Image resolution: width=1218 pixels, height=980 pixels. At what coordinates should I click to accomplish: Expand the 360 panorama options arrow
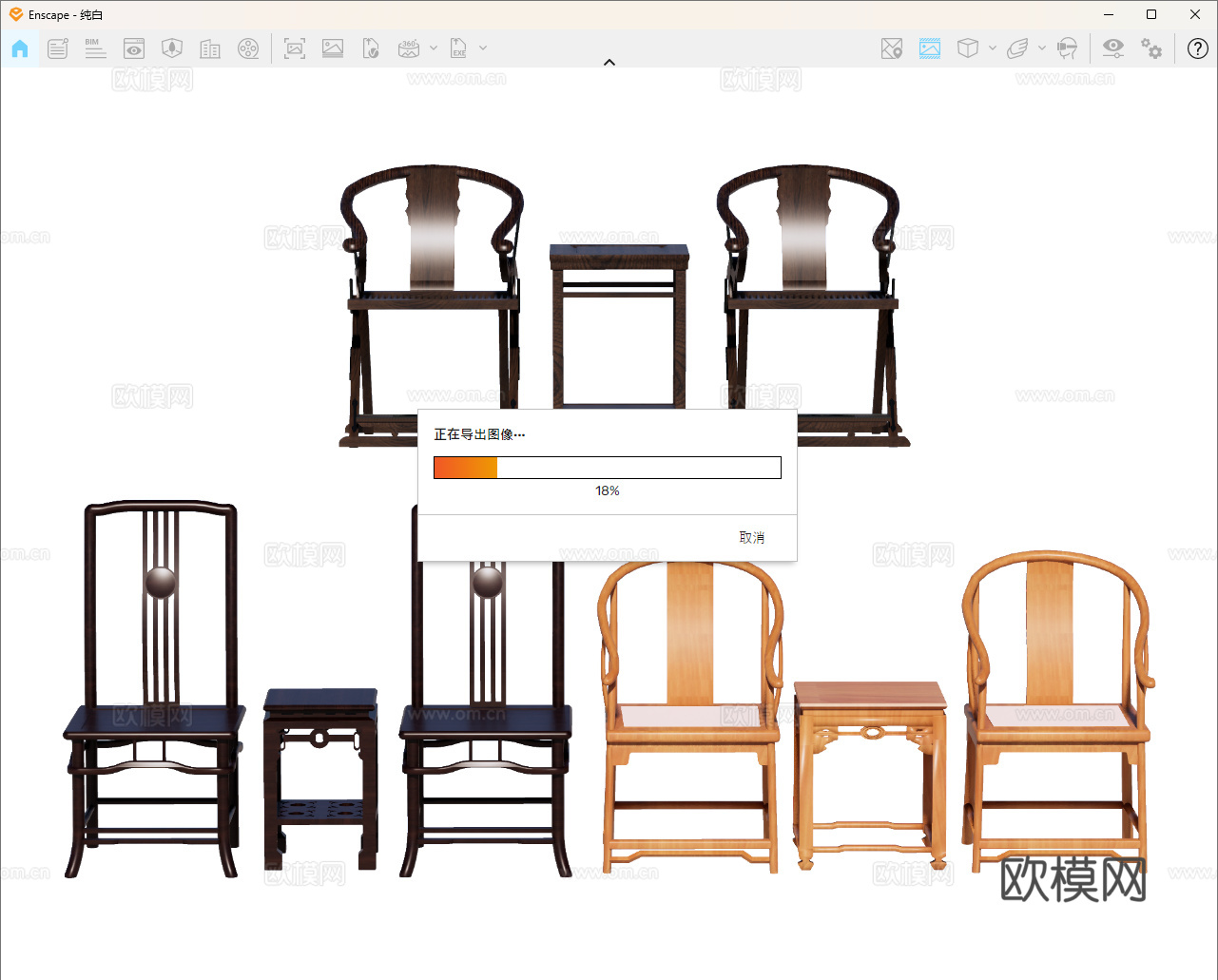(434, 48)
